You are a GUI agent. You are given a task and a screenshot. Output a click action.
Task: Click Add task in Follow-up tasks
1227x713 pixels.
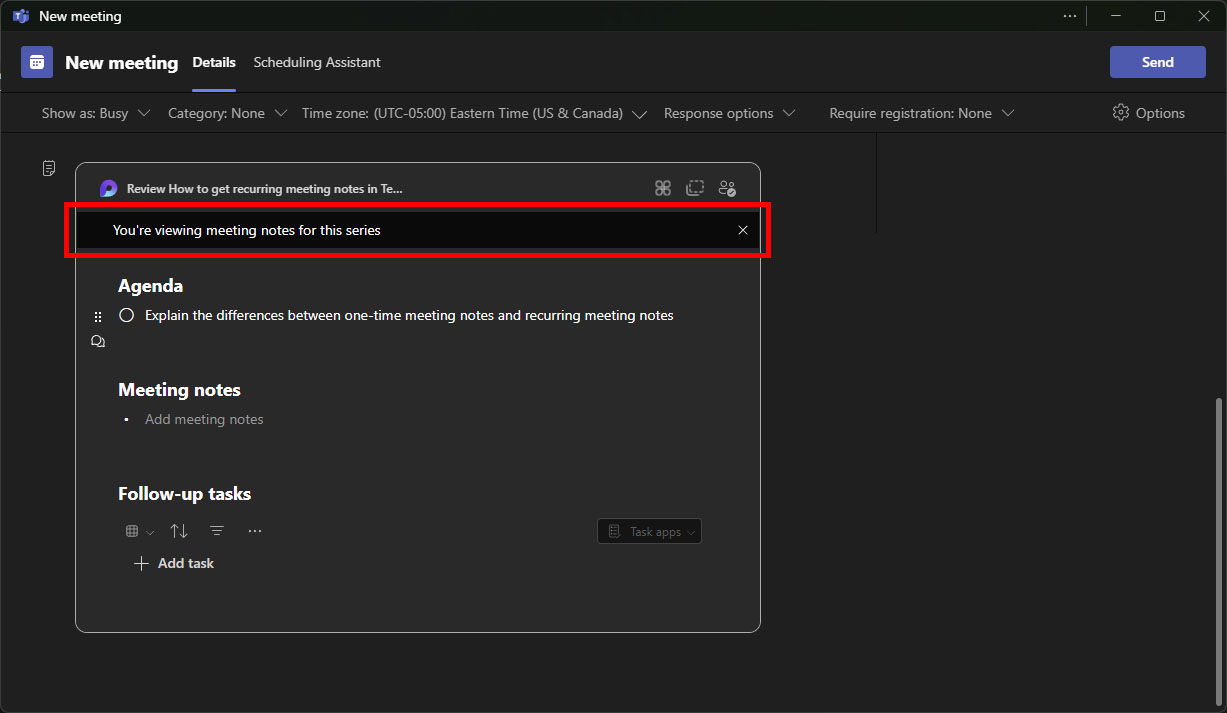click(174, 563)
